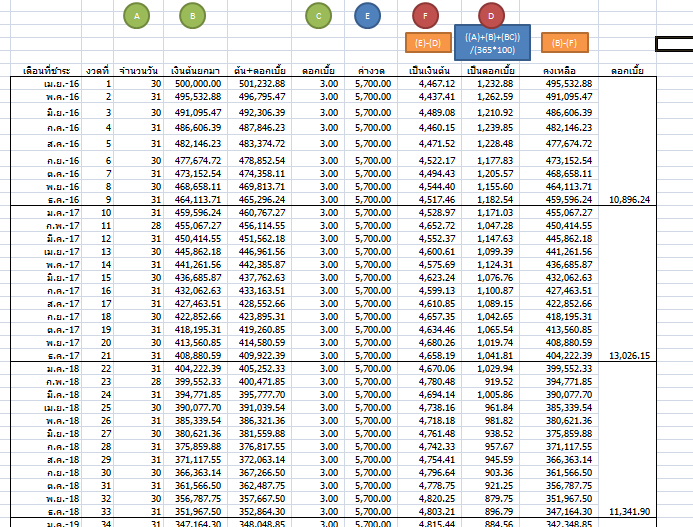Select the yearly interest total 11,341.90
The height and width of the screenshot is (527, 693).
629,512
